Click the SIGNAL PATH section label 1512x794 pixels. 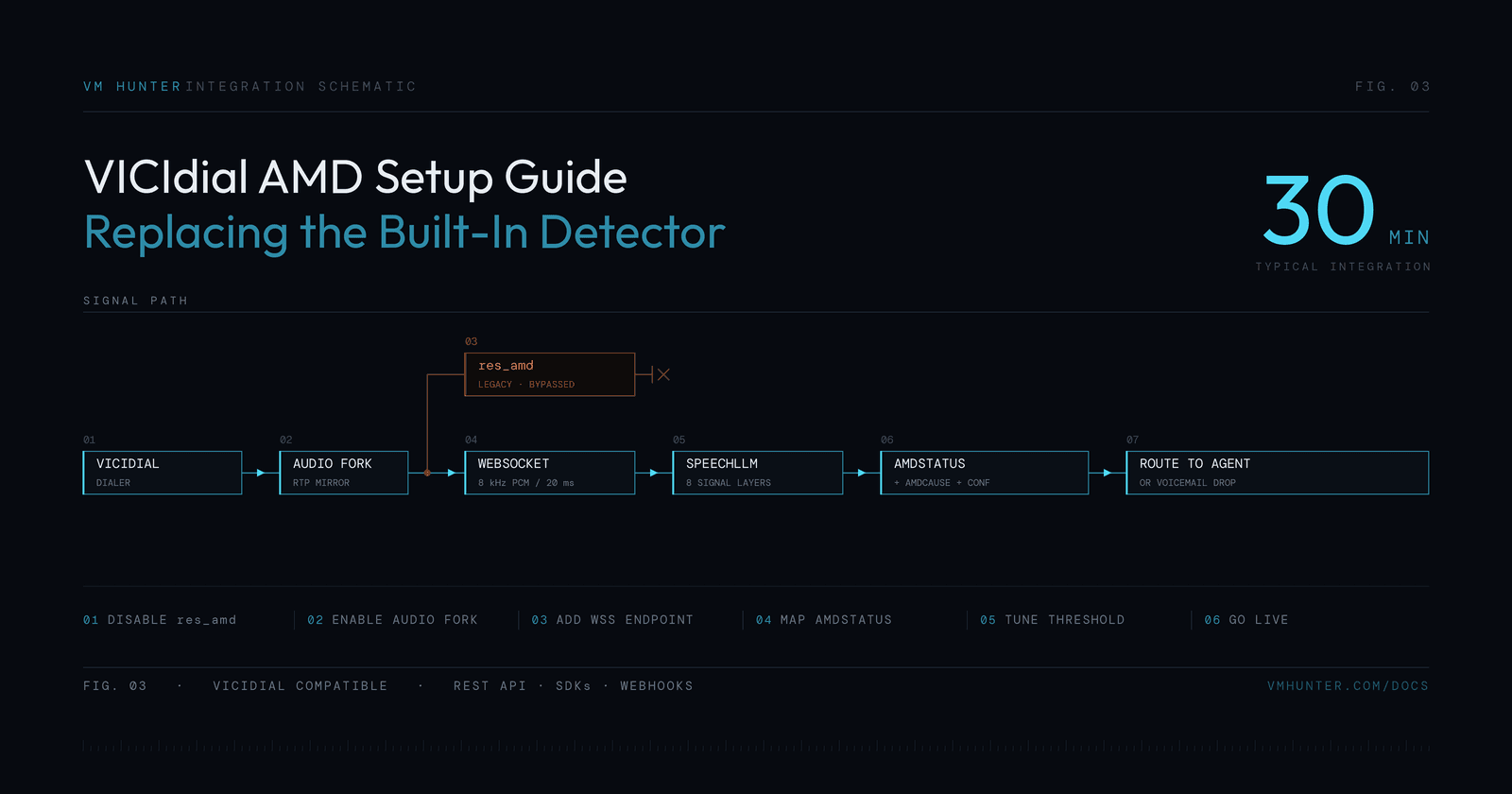point(135,301)
